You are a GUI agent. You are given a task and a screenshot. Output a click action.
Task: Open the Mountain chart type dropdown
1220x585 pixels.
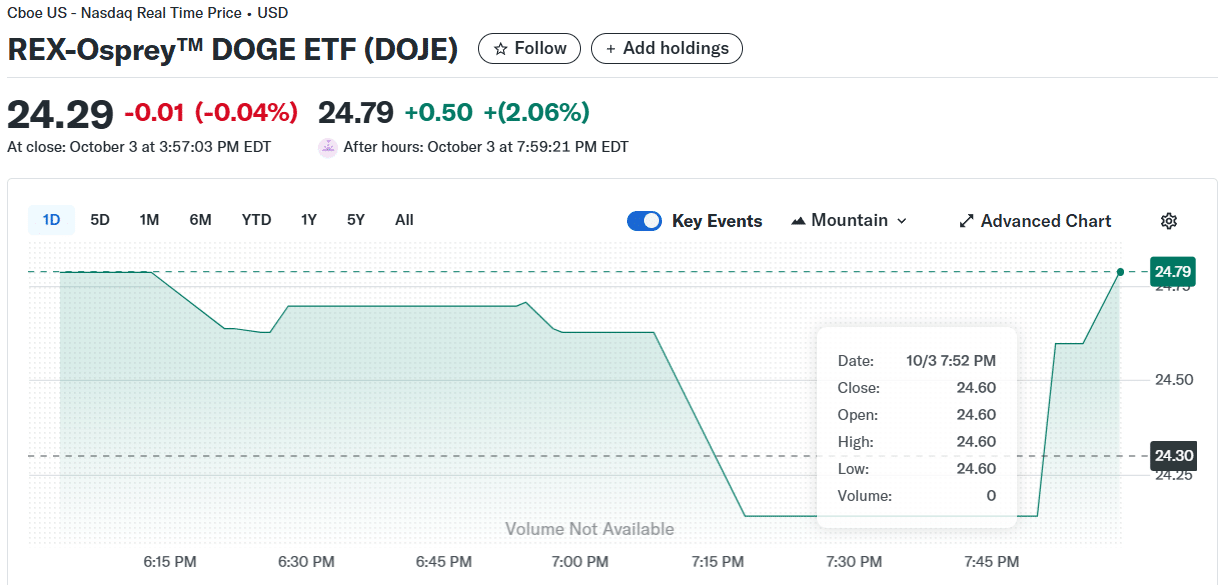pyautogui.click(x=849, y=220)
